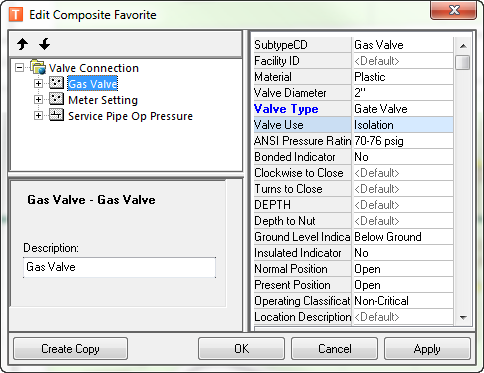The image size is (484, 373).
Task: Click the Meter Setting point feature icon
Action: [56, 99]
